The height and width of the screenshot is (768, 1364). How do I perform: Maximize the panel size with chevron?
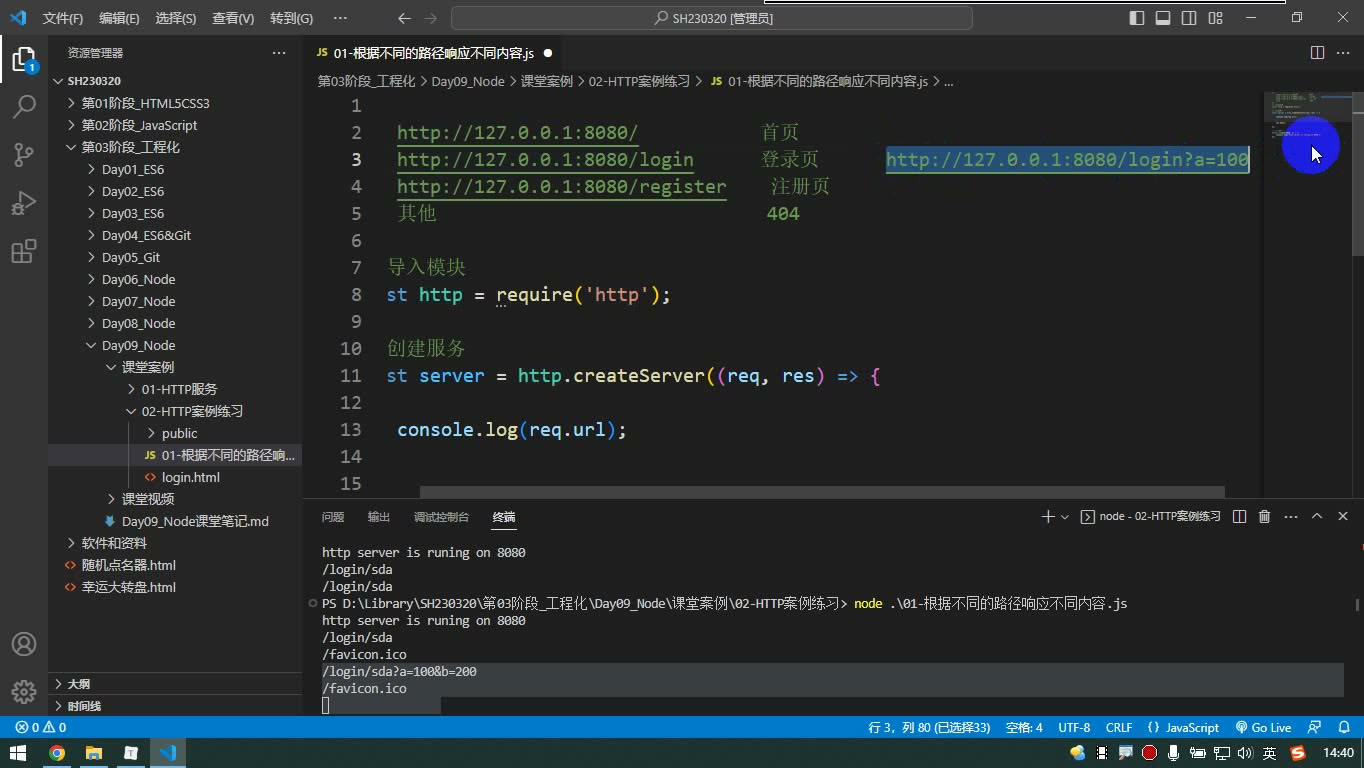pos(1317,517)
